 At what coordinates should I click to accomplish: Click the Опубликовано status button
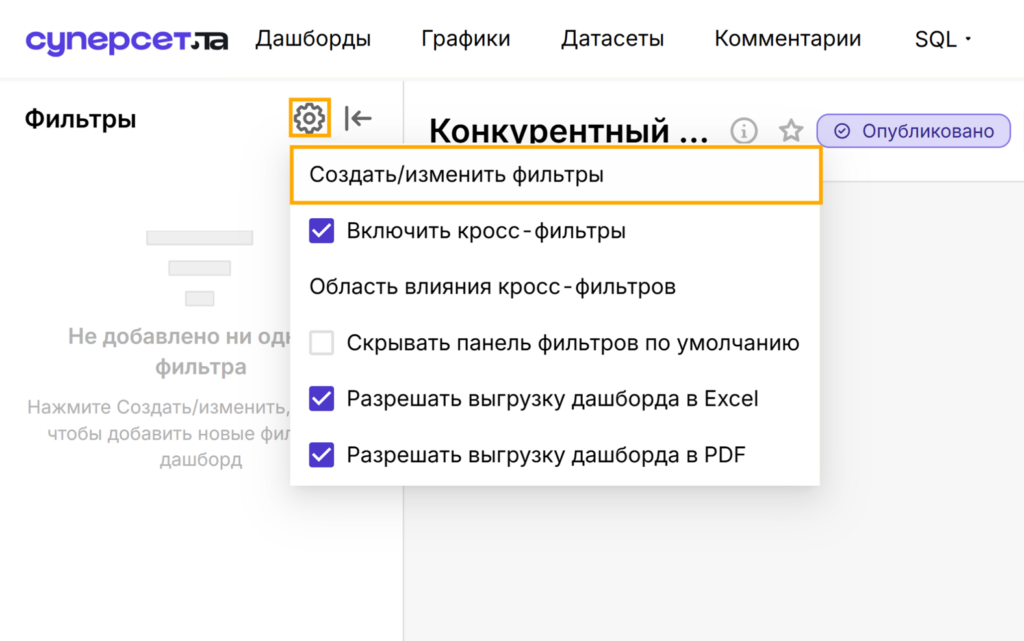click(x=914, y=131)
